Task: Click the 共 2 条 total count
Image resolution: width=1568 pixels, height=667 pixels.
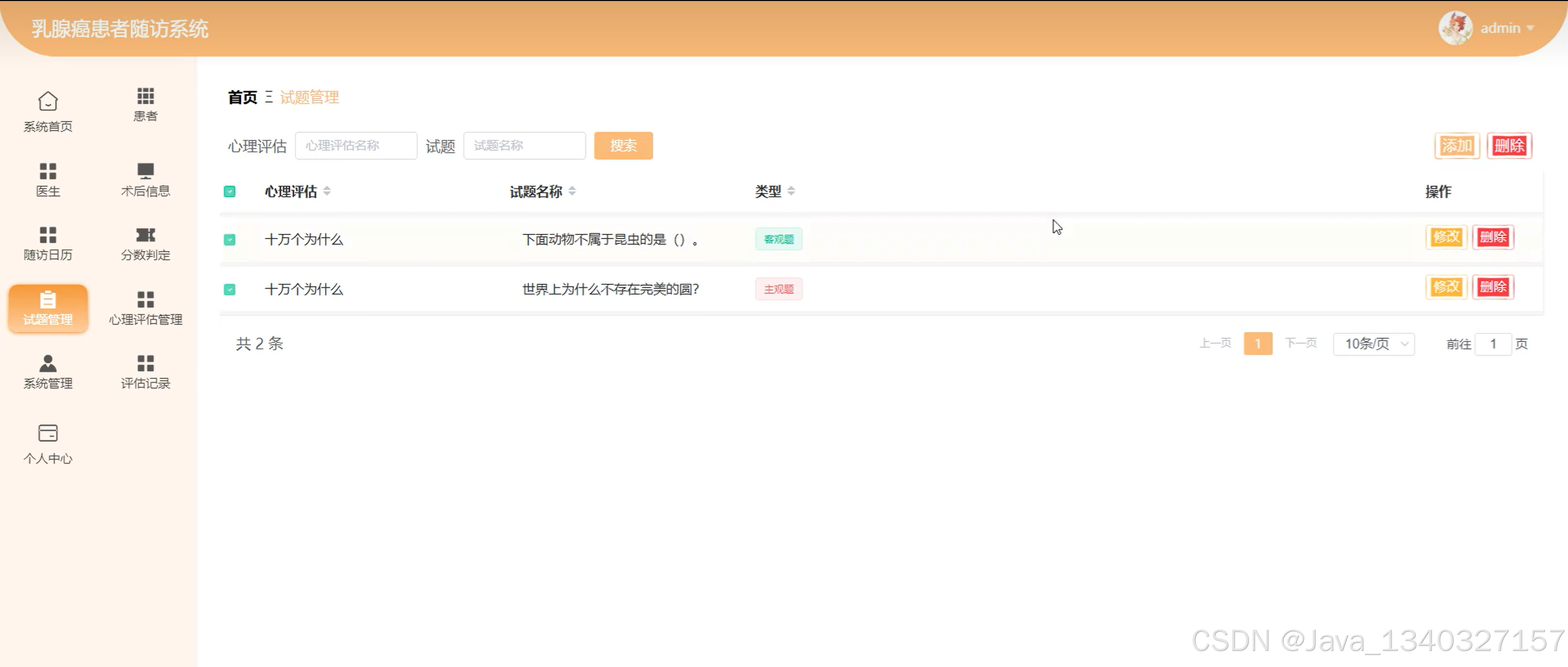Action: click(259, 344)
